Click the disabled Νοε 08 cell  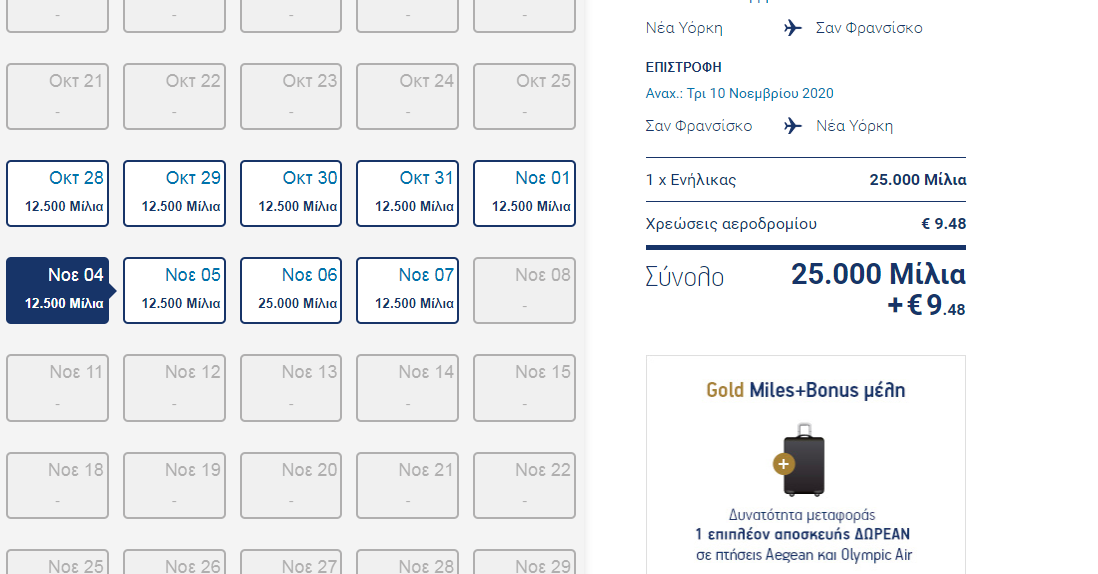pos(524,290)
